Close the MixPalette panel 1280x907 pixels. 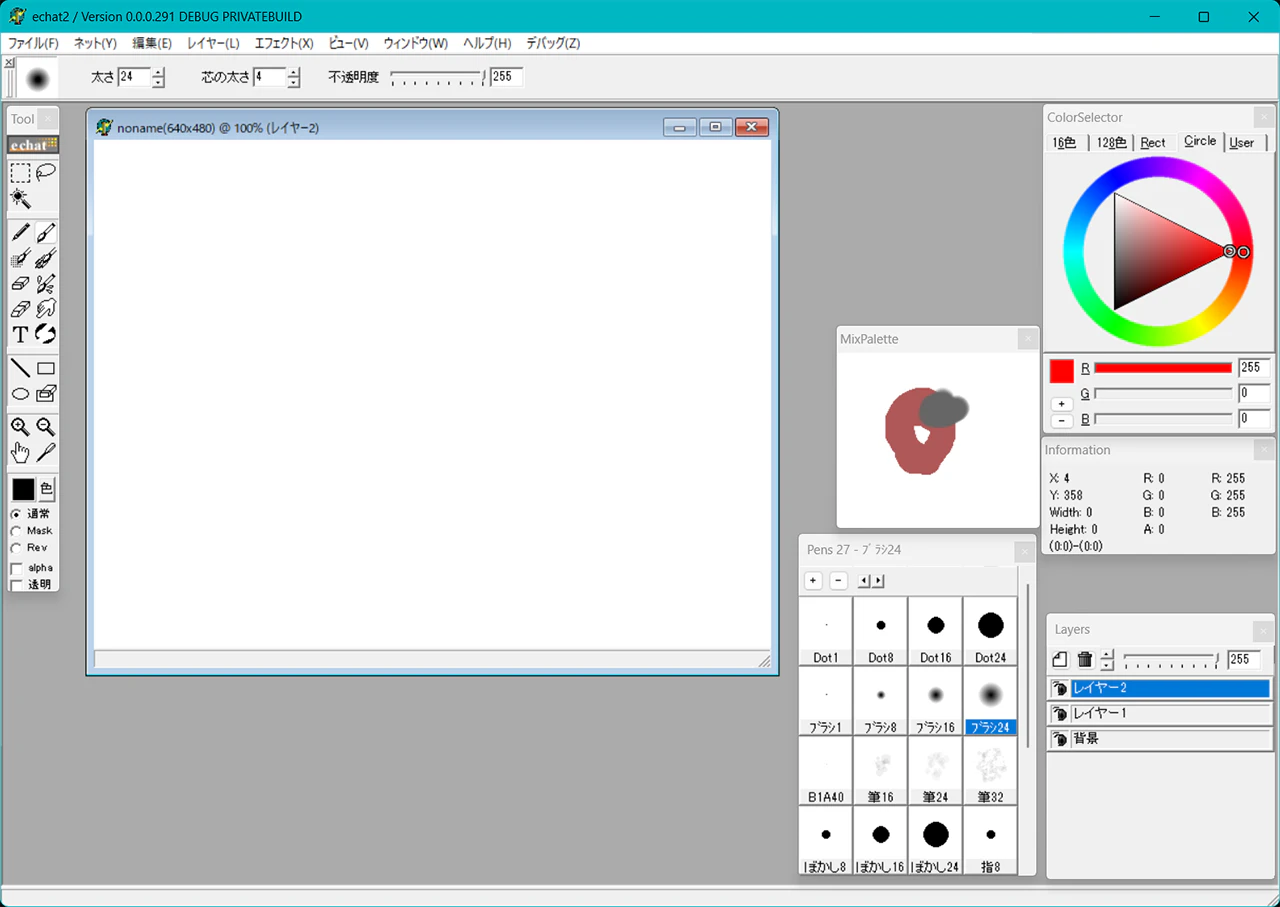1028,339
